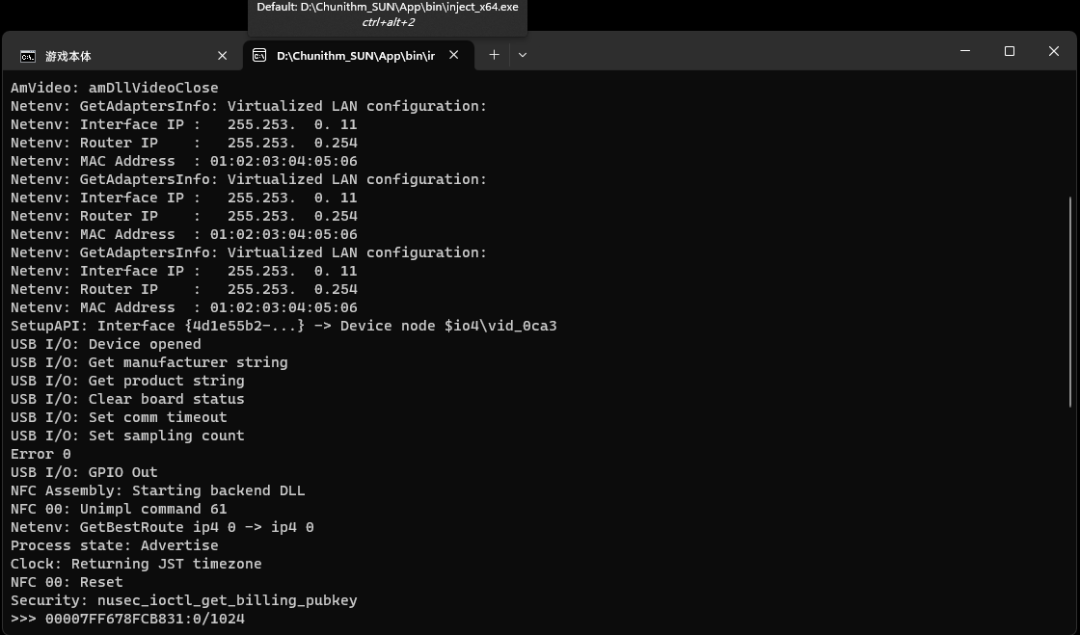Screen dimensions: 1080x635
Task: Close the 游戏本体 tab
Action: point(222,56)
